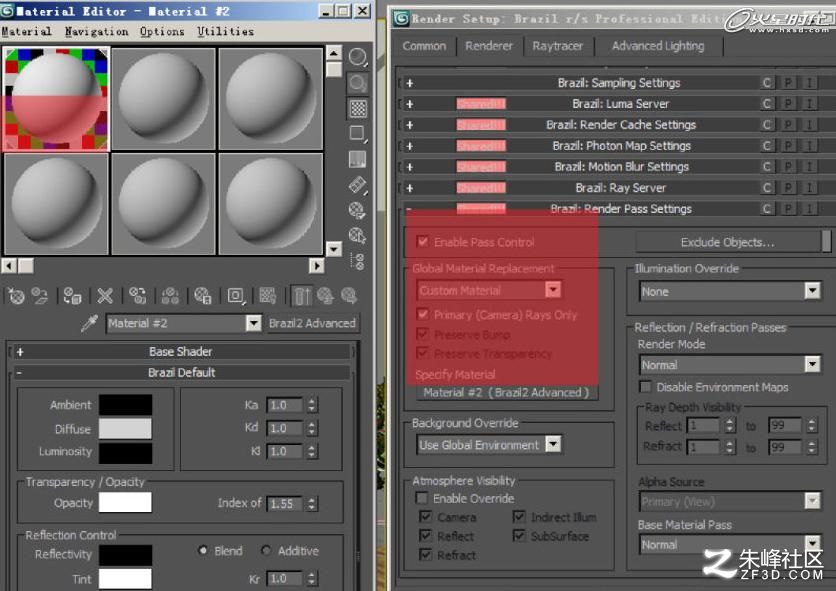Click the Diffuse color swatch
This screenshot has height=591, width=836.
(x=125, y=428)
